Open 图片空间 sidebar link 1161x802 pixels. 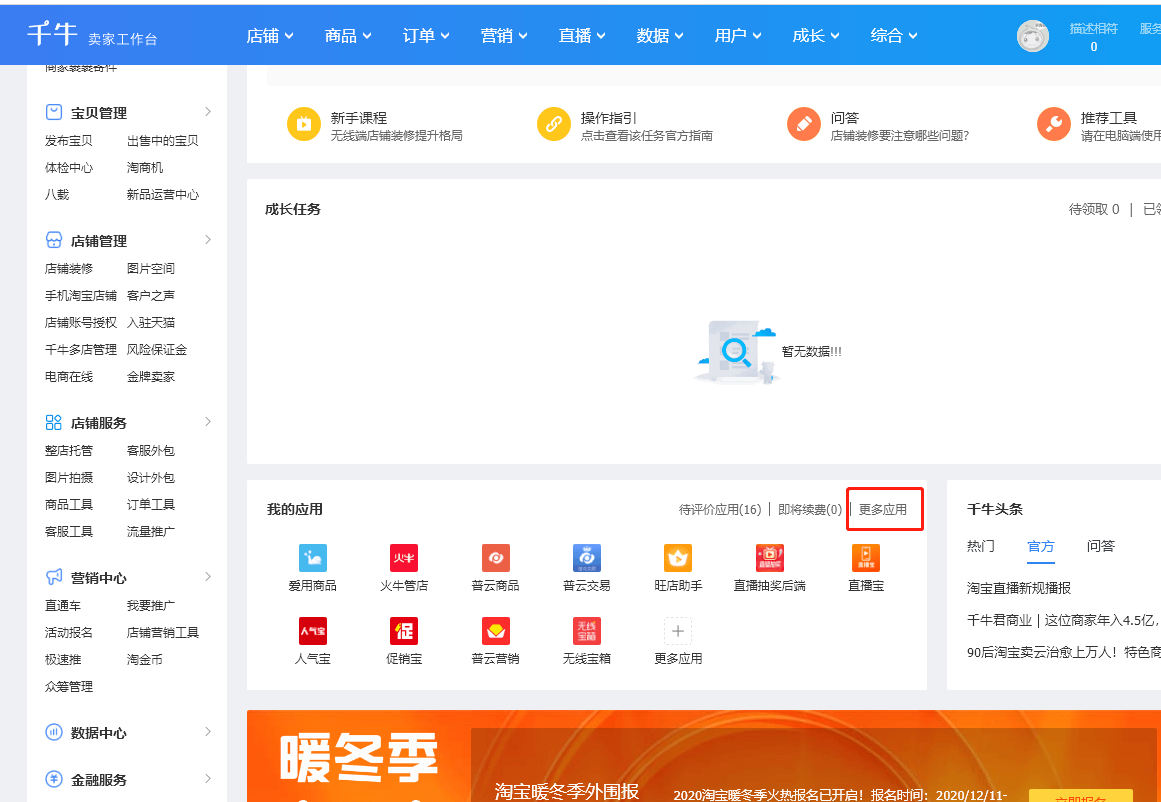pos(150,269)
